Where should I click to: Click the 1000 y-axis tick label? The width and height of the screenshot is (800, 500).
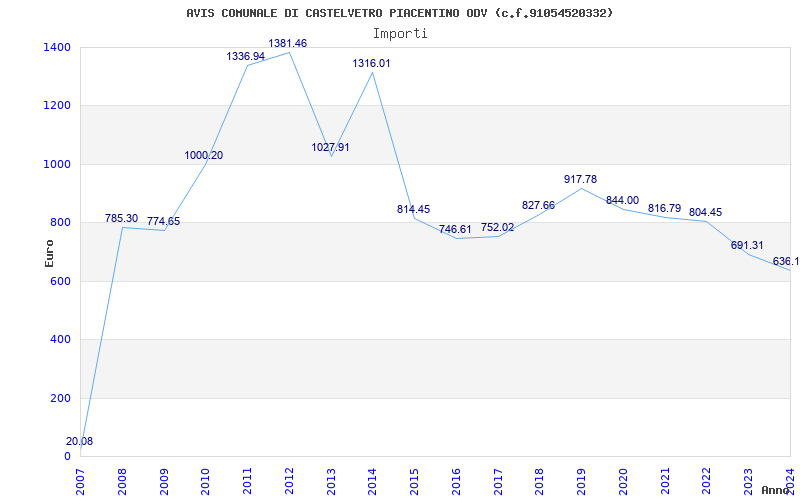tap(58, 164)
